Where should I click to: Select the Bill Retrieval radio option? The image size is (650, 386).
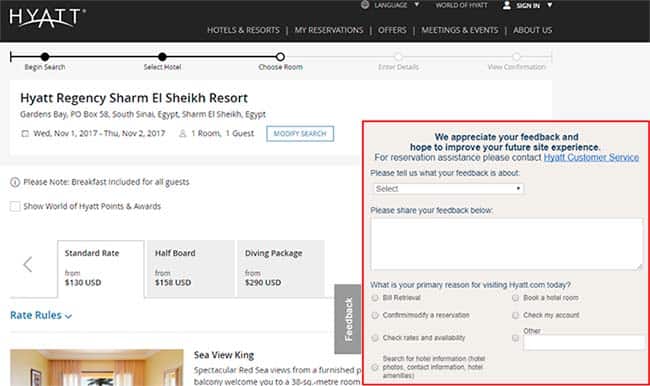[375, 298]
